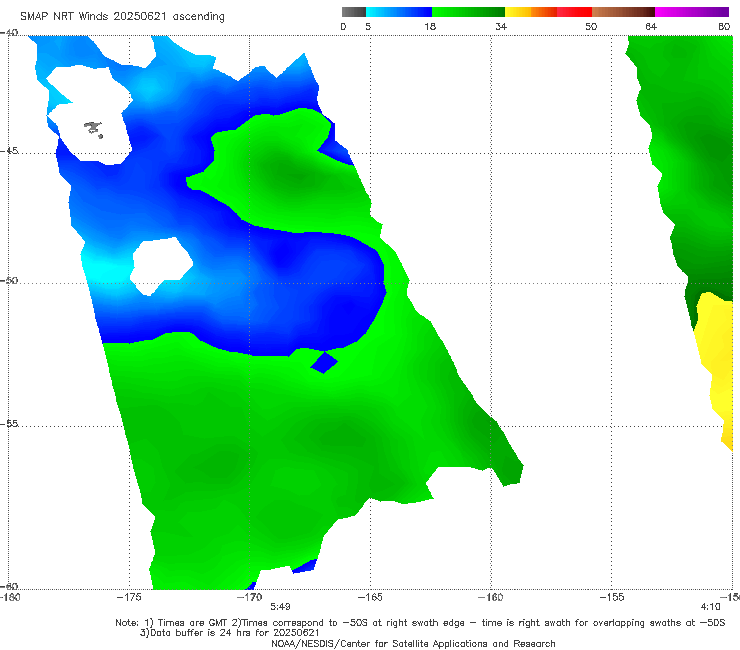
Task: Click the note line starting 'Note: 1) Times are GMT'
Action: click(420, 623)
